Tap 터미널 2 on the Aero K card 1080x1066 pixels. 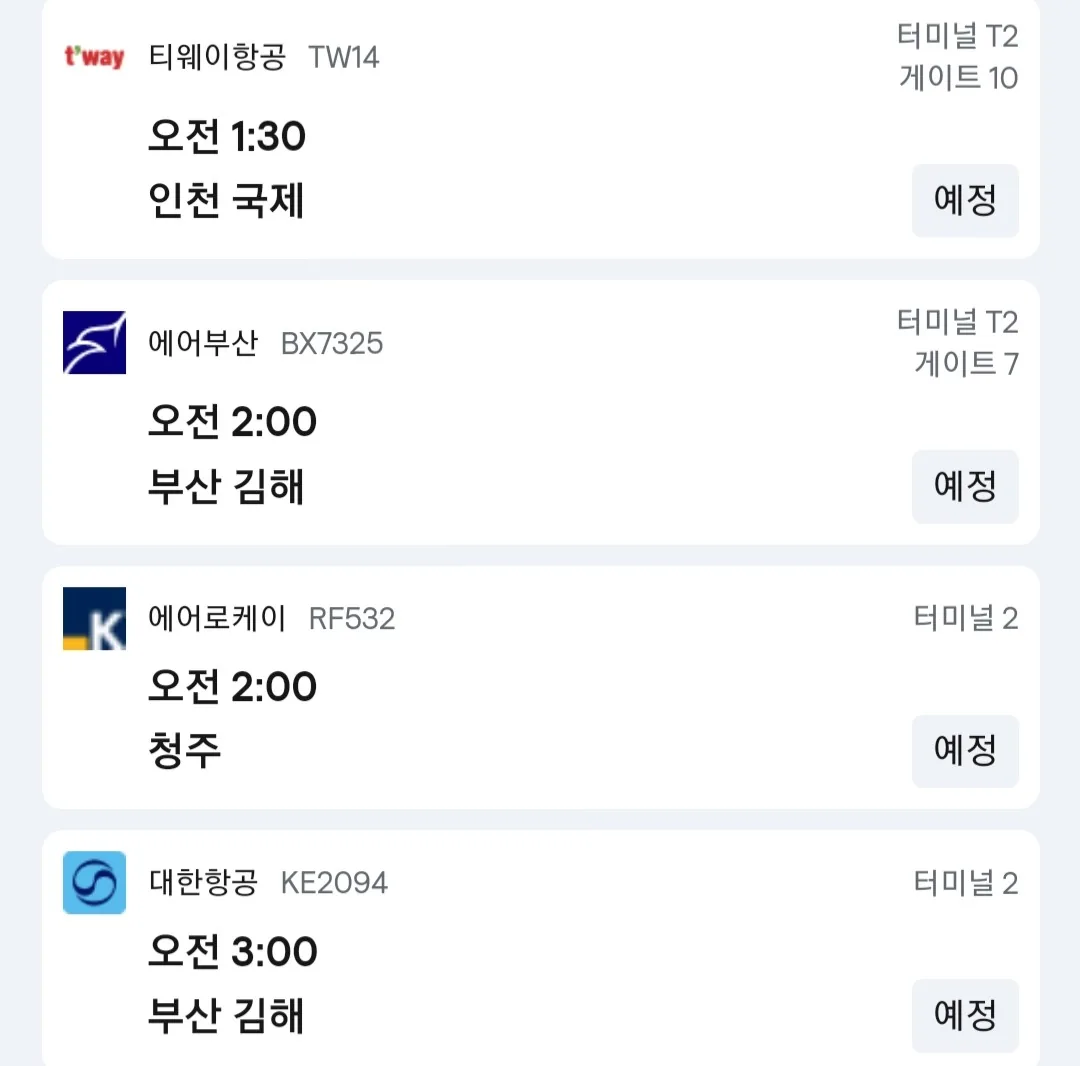click(966, 618)
